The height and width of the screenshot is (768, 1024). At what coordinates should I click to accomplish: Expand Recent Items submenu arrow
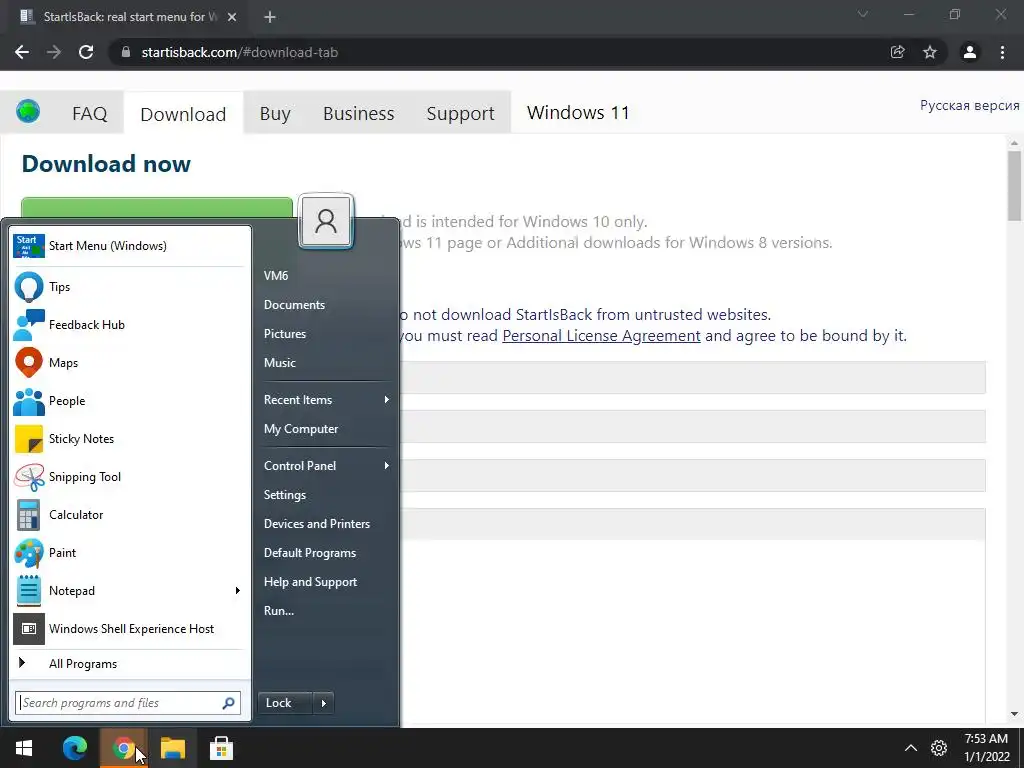pyautogui.click(x=387, y=400)
